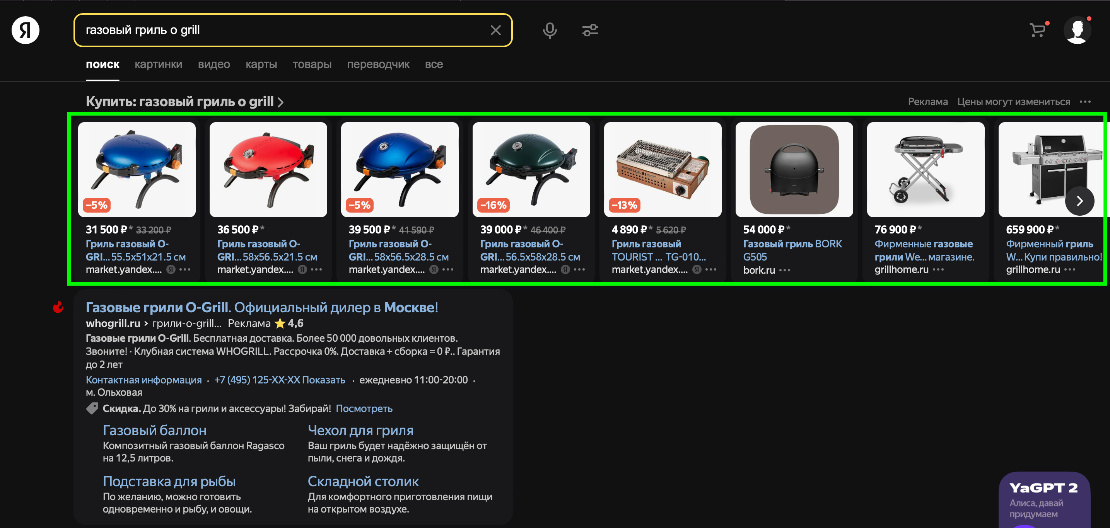Switch to the Товары tab
The width and height of the screenshot is (1110, 528).
pyautogui.click(x=312, y=65)
